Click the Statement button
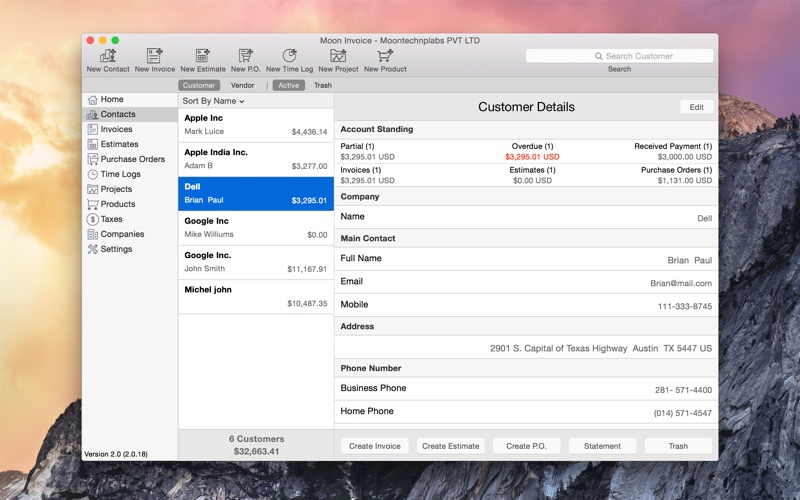The width and height of the screenshot is (800, 500). [x=602, y=446]
